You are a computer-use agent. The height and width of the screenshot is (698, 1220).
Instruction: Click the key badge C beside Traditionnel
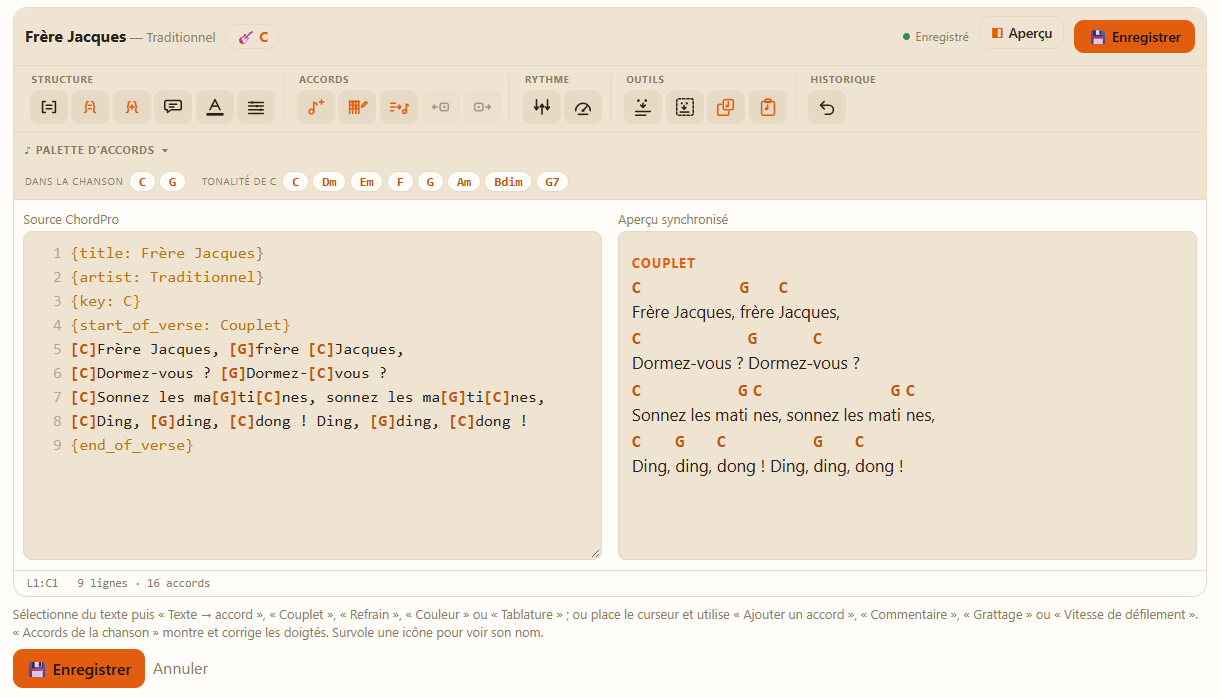252,37
